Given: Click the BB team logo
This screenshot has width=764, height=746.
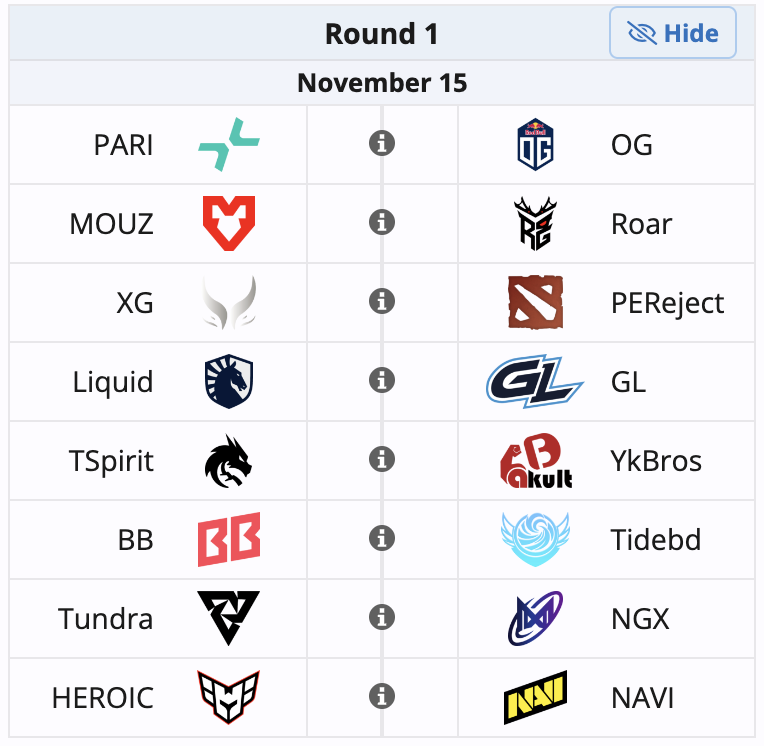Looking at the screenshot, I should pos(228,539).
